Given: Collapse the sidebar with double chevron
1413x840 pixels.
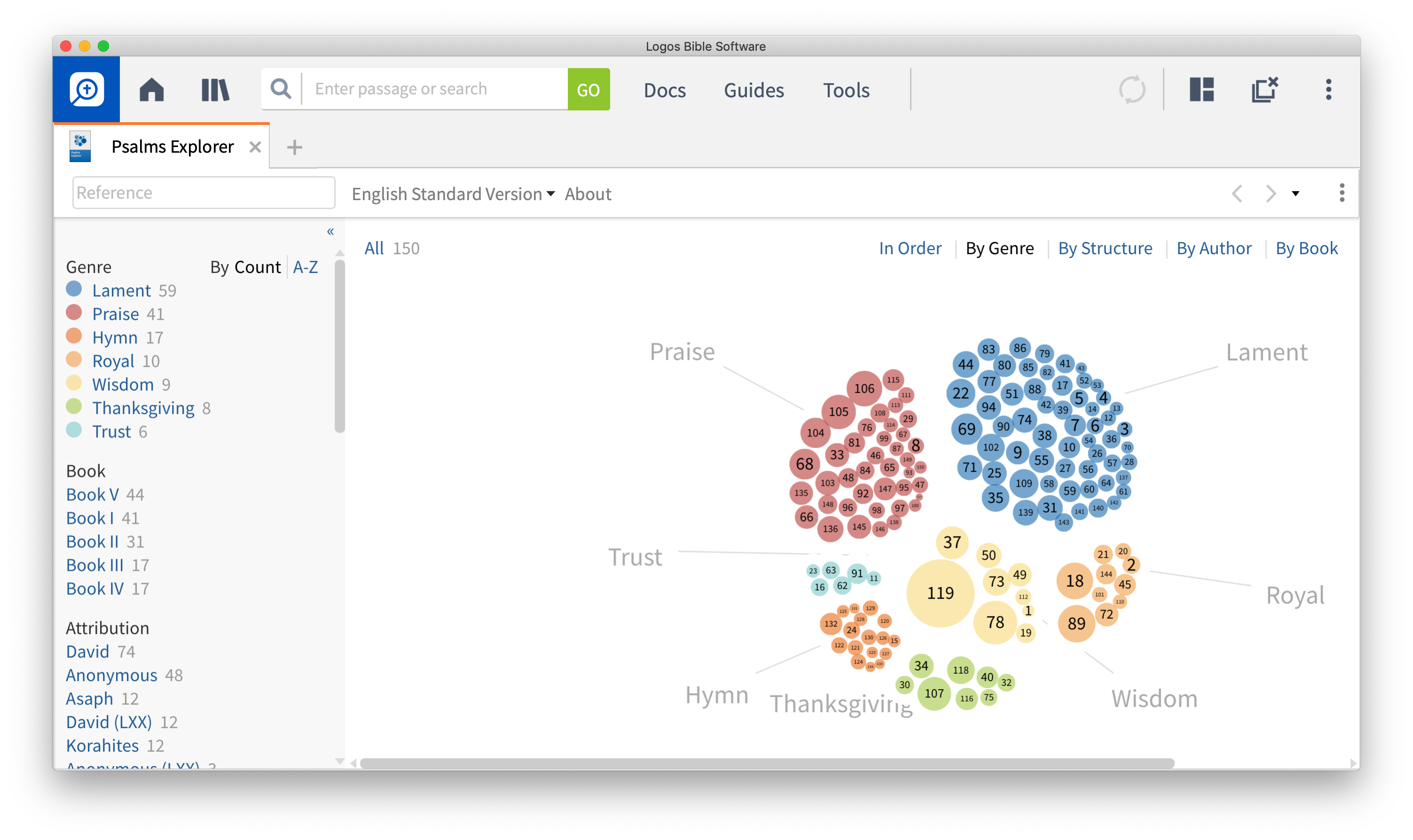Looking at the screenshot, I should pyautogui.click(x=330, y=231).
